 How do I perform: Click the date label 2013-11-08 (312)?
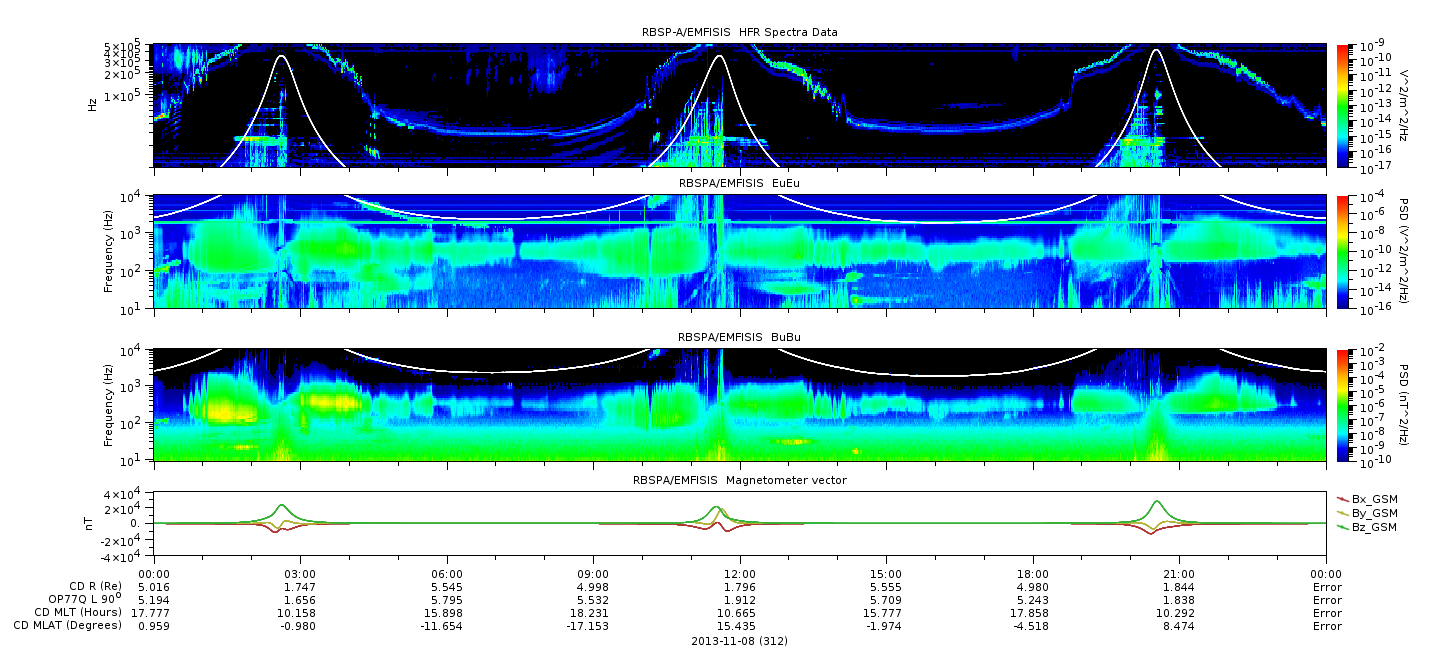click(739, 640)
